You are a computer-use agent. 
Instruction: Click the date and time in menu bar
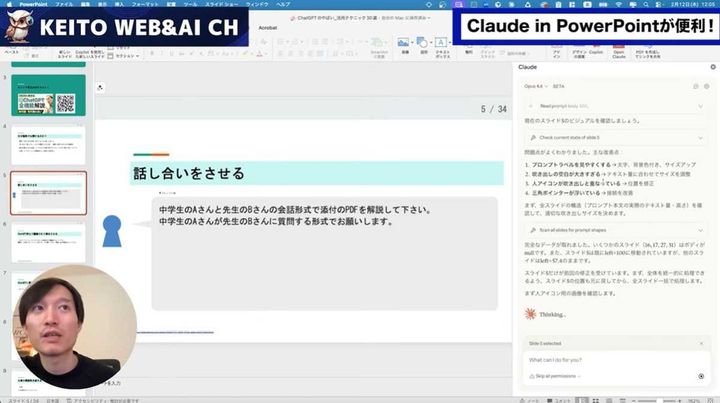[692, 4]
